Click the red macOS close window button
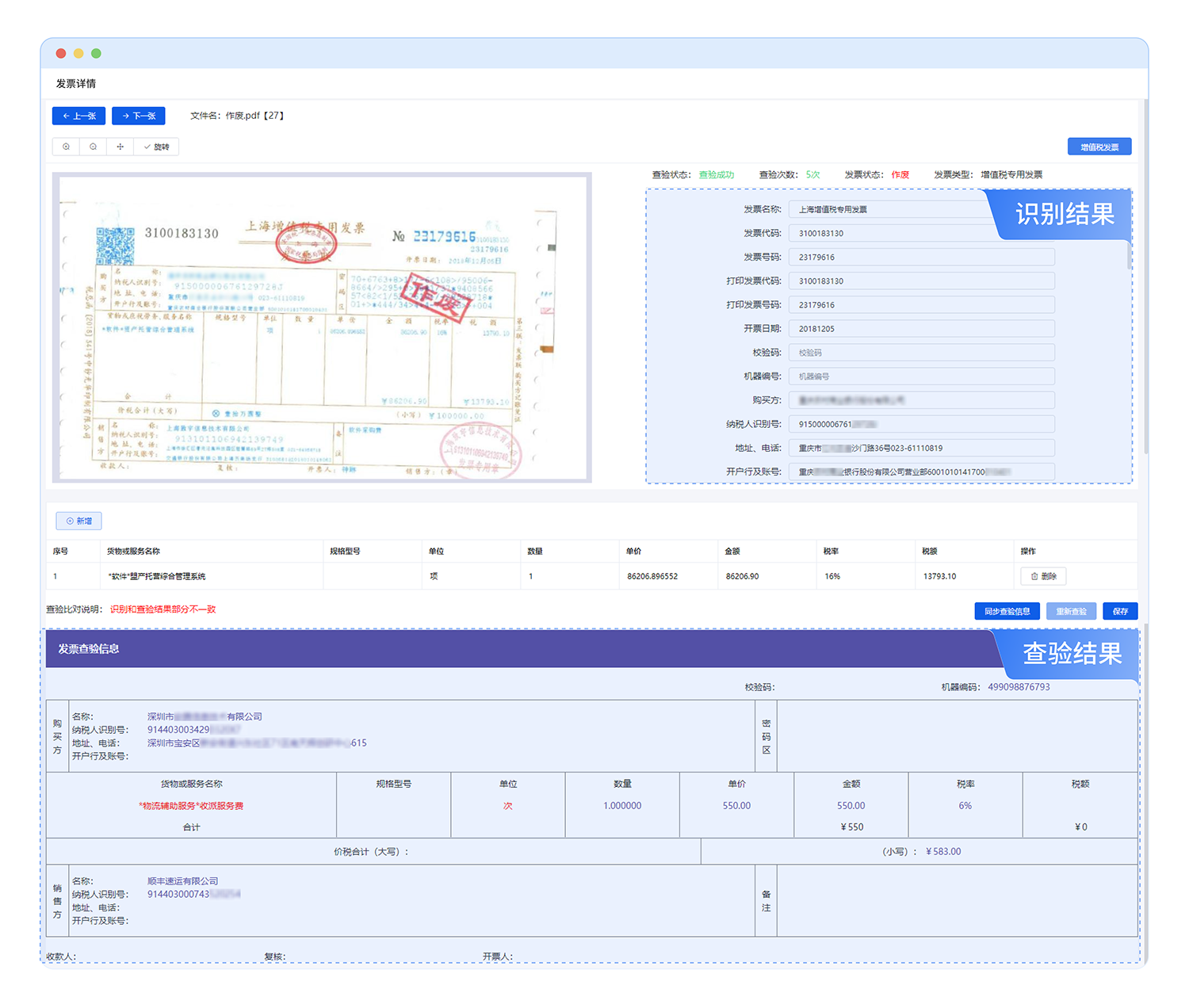The image size is (1189, 1008). 61,53
